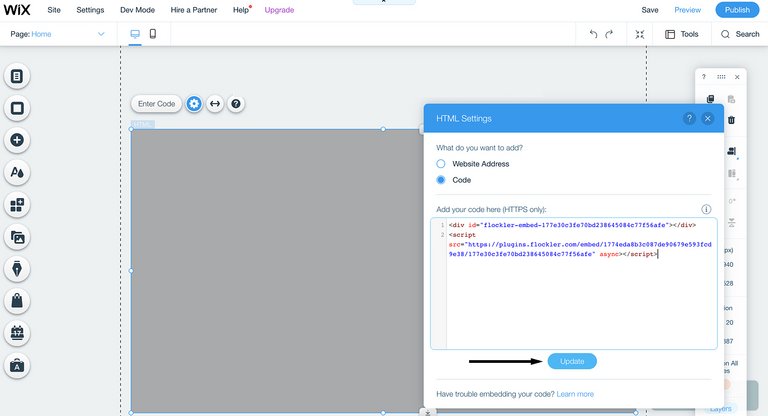Open the Bookings calendar icon
Image resolution: width=768 pixels, height=416 pixels.
(17, 333)
